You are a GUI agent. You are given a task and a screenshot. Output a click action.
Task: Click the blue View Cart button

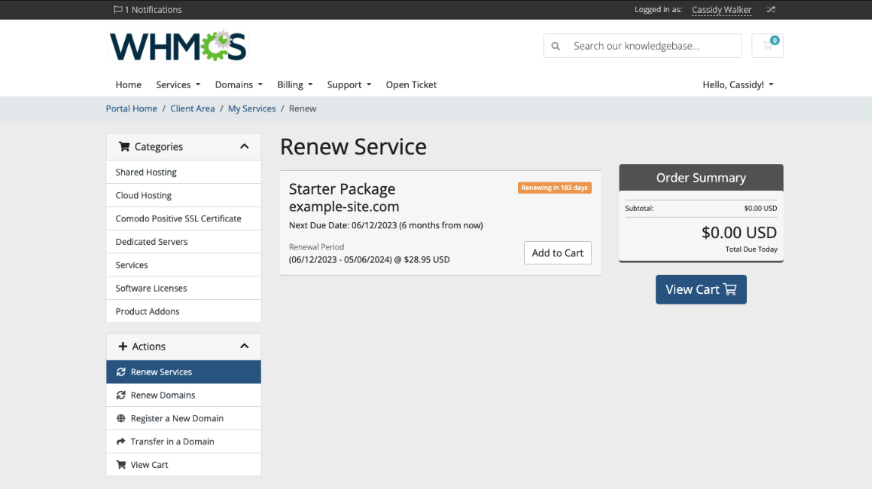point(701,290)
